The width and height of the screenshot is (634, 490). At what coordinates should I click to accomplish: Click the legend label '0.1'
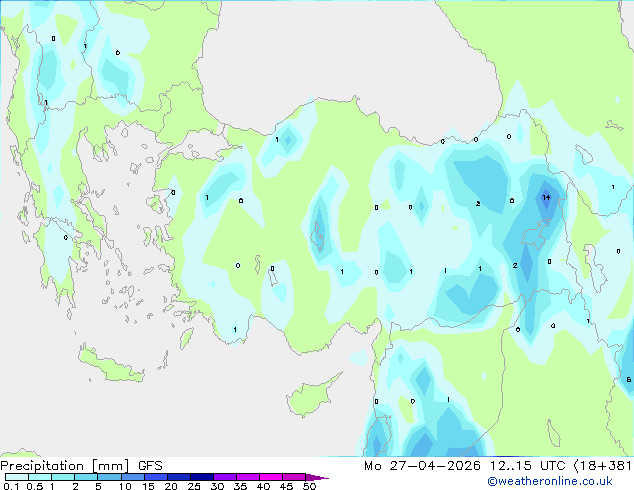tap(11, 486)
